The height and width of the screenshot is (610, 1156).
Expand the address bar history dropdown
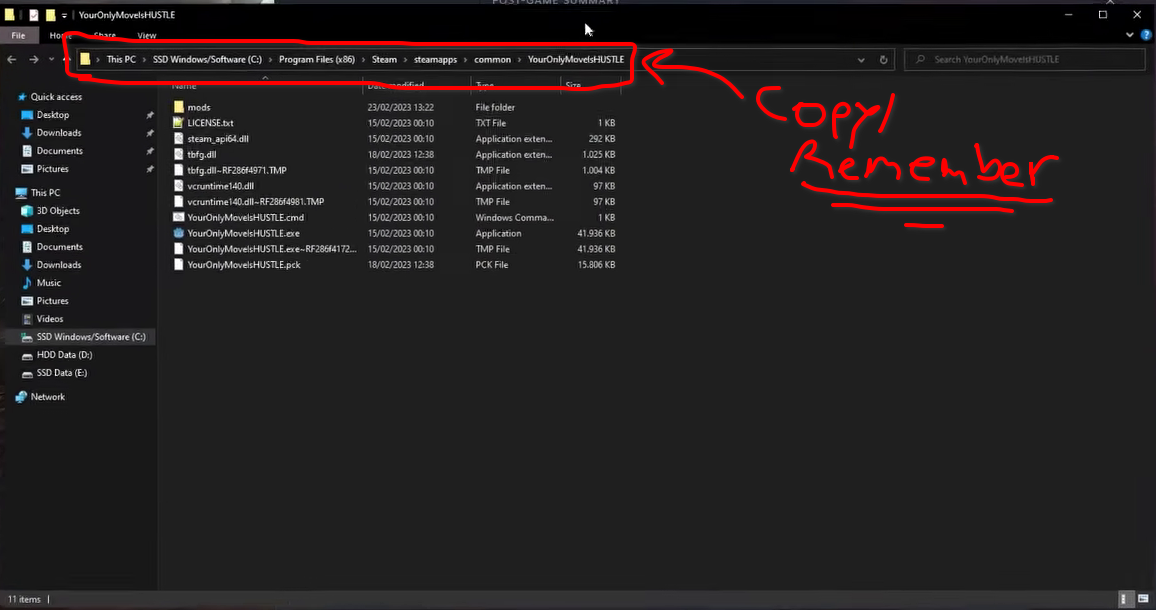pos(860,60)
